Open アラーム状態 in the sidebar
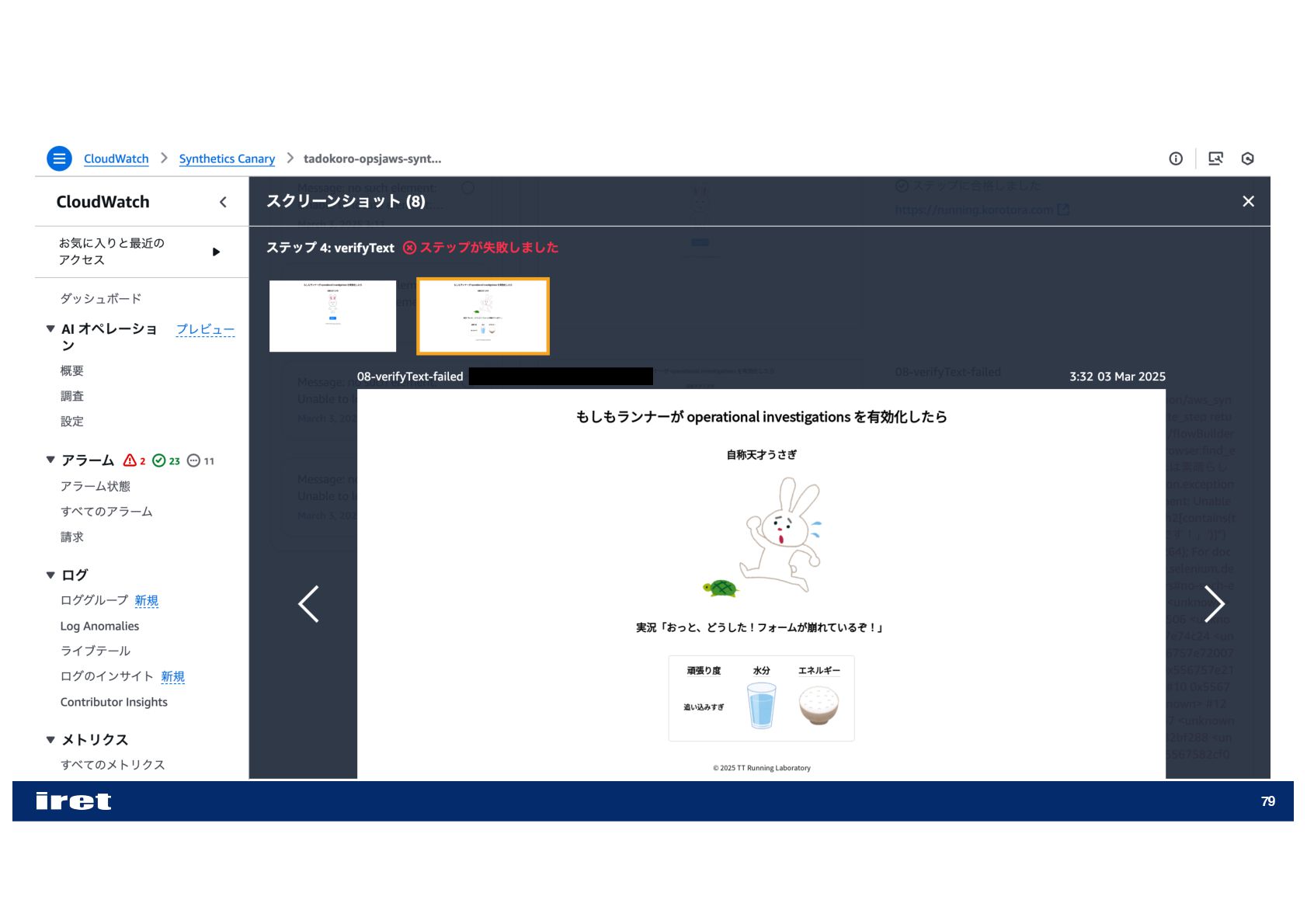The image size is (1307, 924). (96, 486)
